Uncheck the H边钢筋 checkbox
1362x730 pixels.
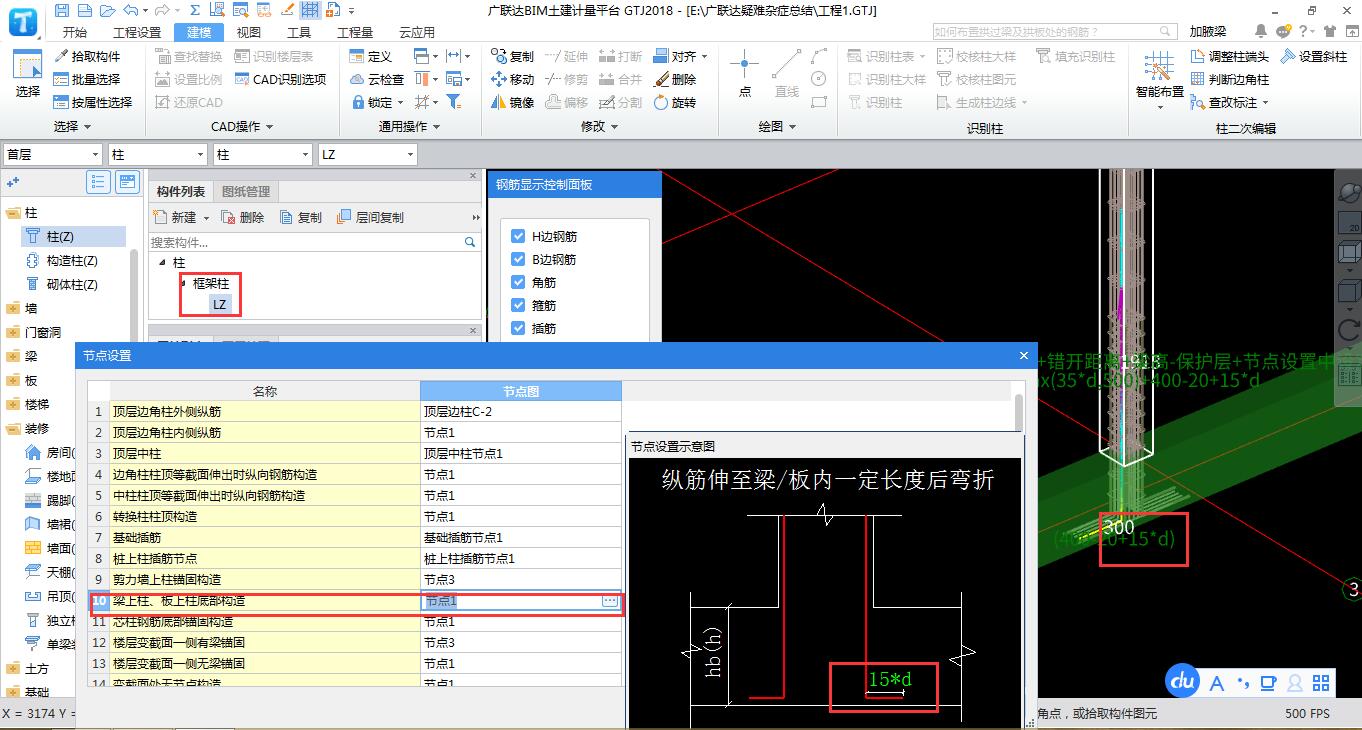pyautogui.click(x=518, y=236)
